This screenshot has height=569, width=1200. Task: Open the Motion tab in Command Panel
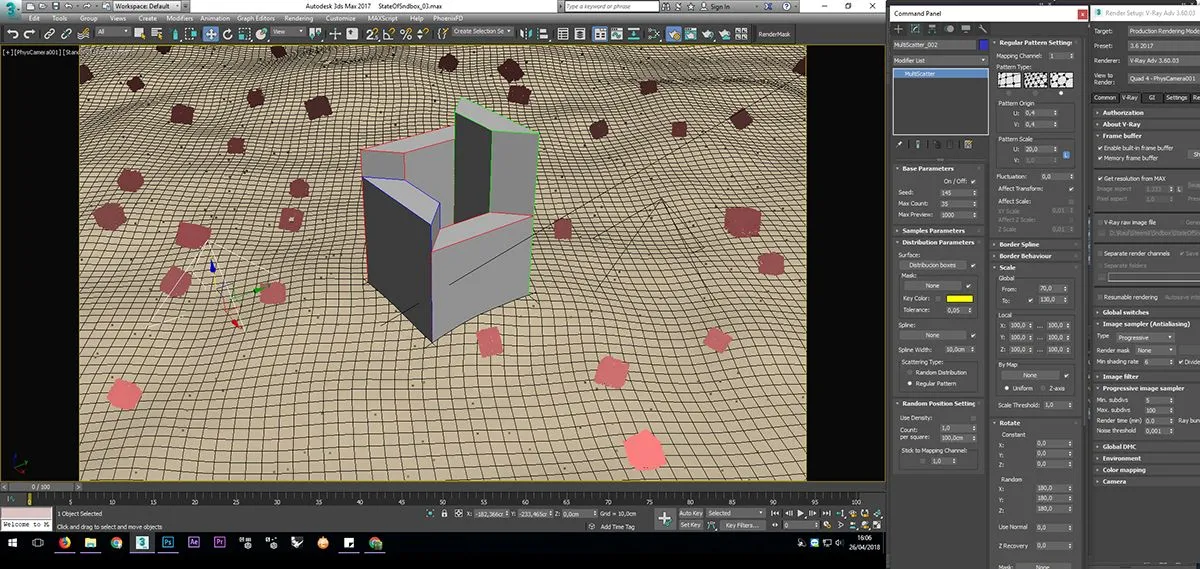pos(950,29)
